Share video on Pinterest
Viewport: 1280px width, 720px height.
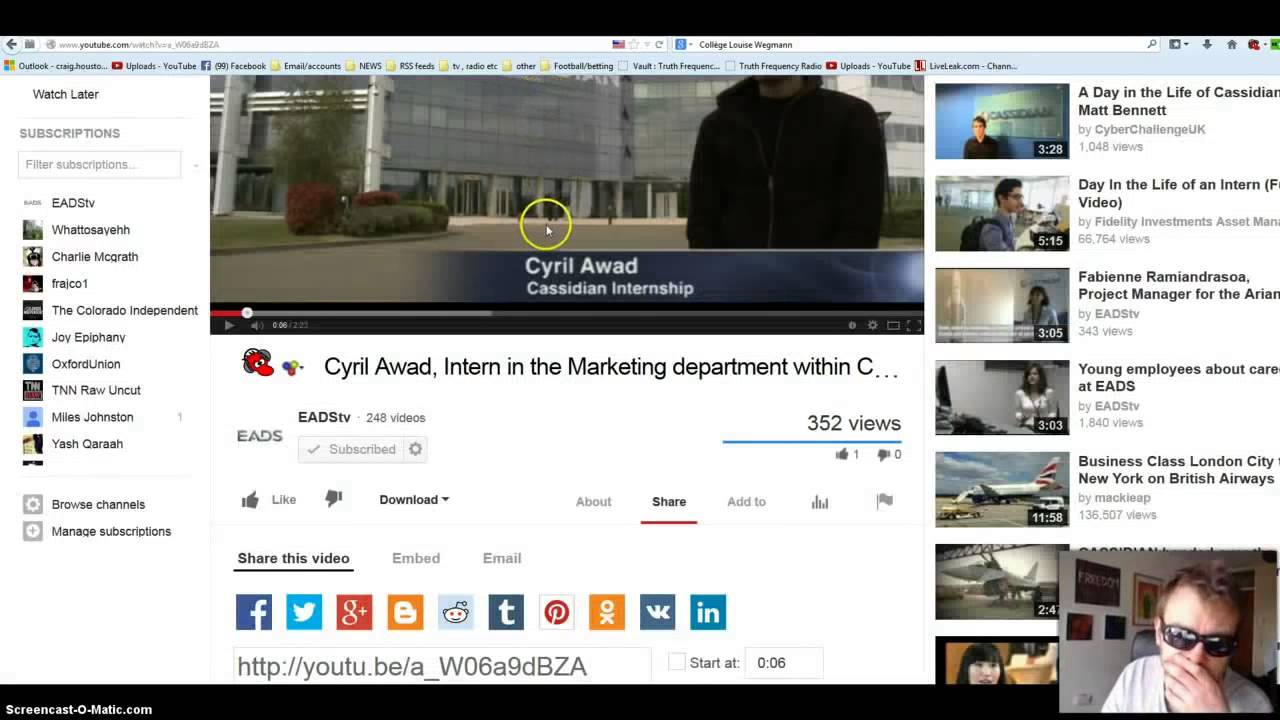556,612
